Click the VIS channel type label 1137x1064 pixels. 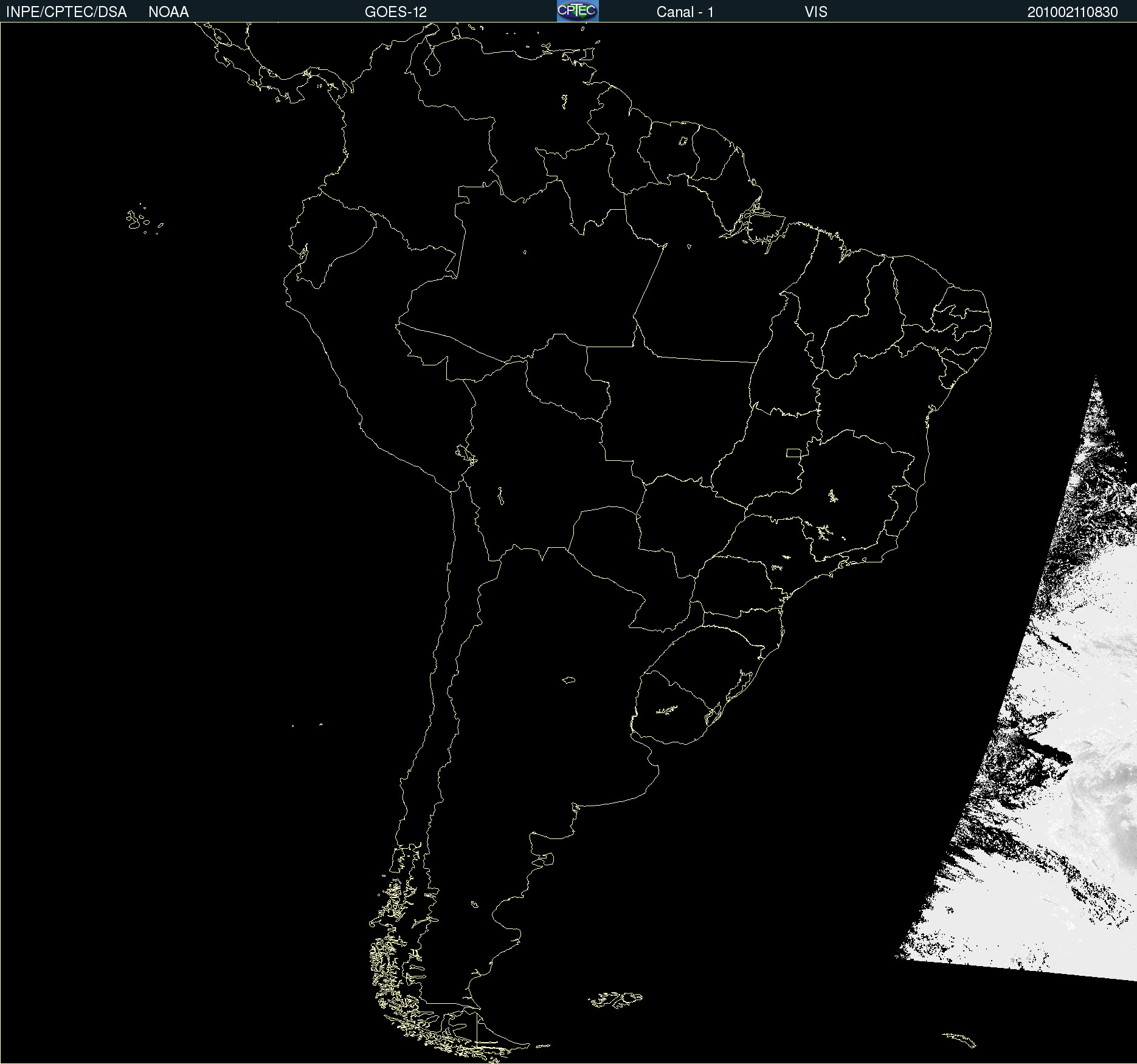816,12
